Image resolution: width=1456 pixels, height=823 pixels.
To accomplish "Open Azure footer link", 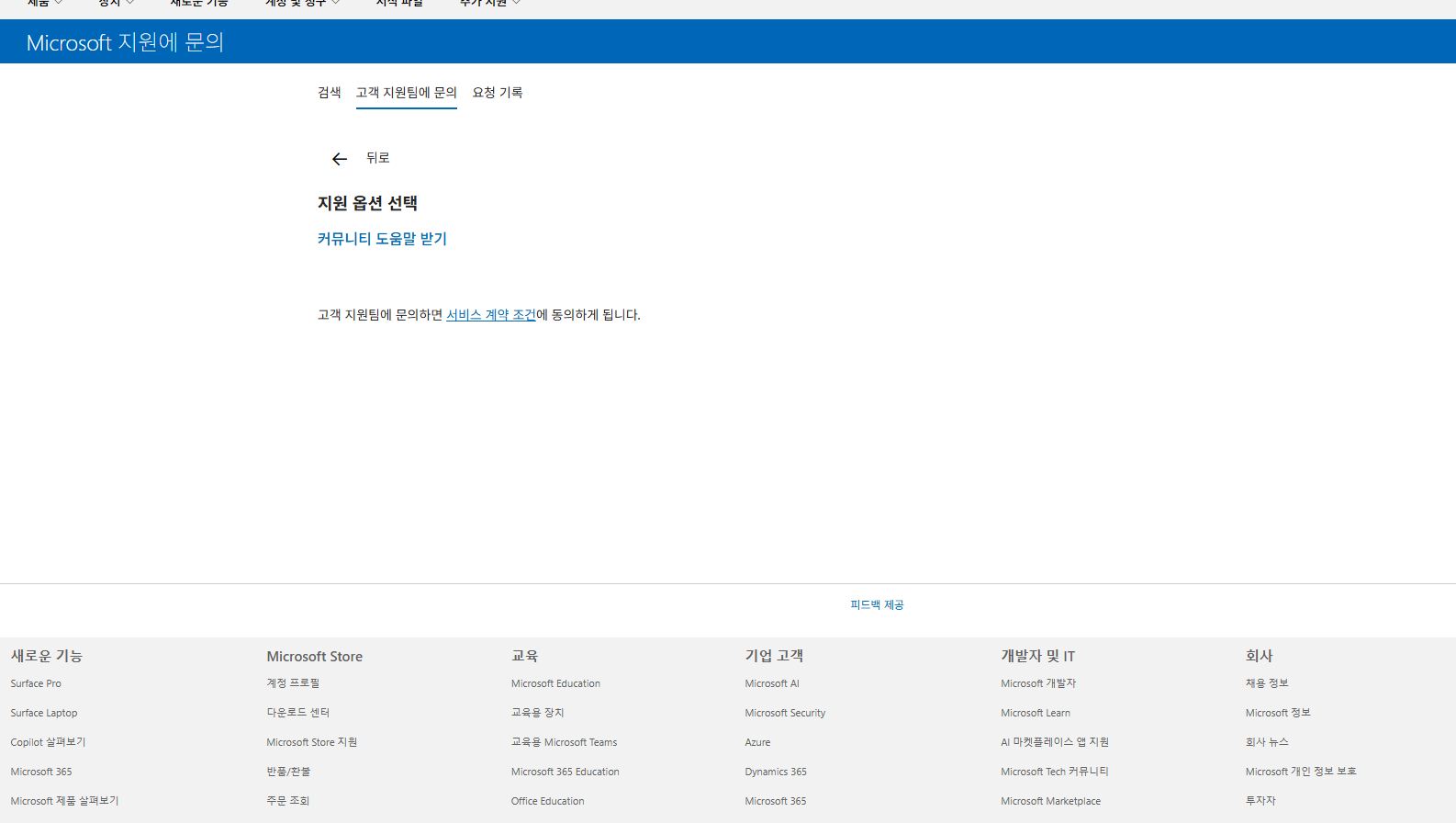I will pos(758,742).
